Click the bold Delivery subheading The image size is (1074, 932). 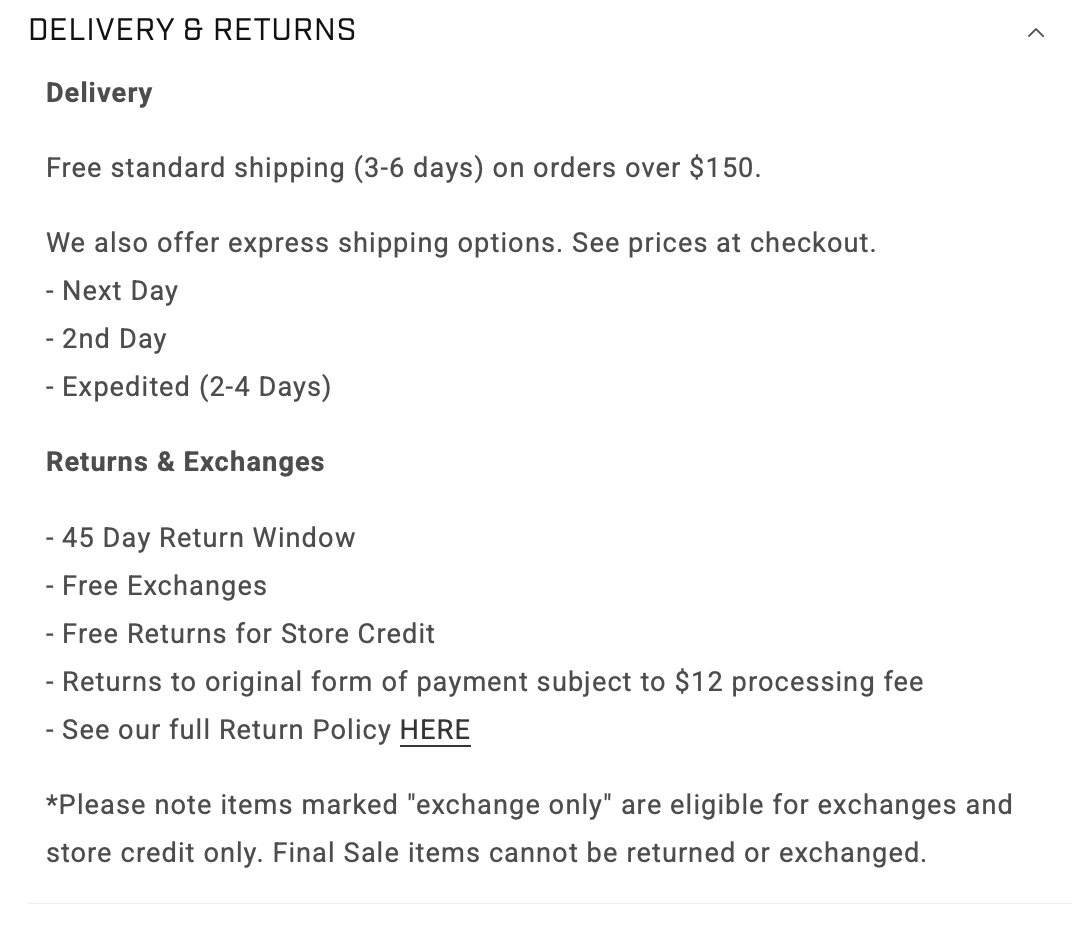99,93
